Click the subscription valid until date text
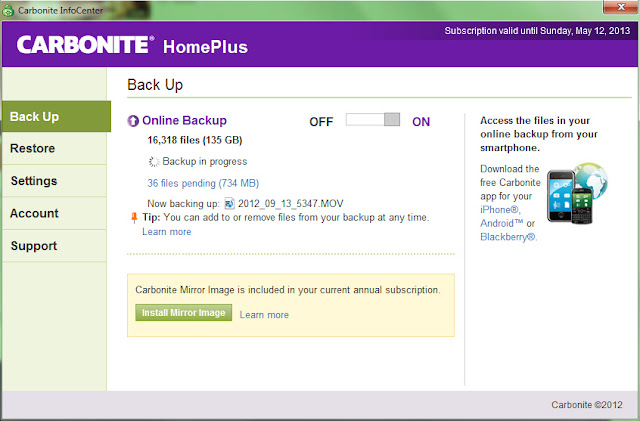 pyautogui.click(x=537, y=31)
